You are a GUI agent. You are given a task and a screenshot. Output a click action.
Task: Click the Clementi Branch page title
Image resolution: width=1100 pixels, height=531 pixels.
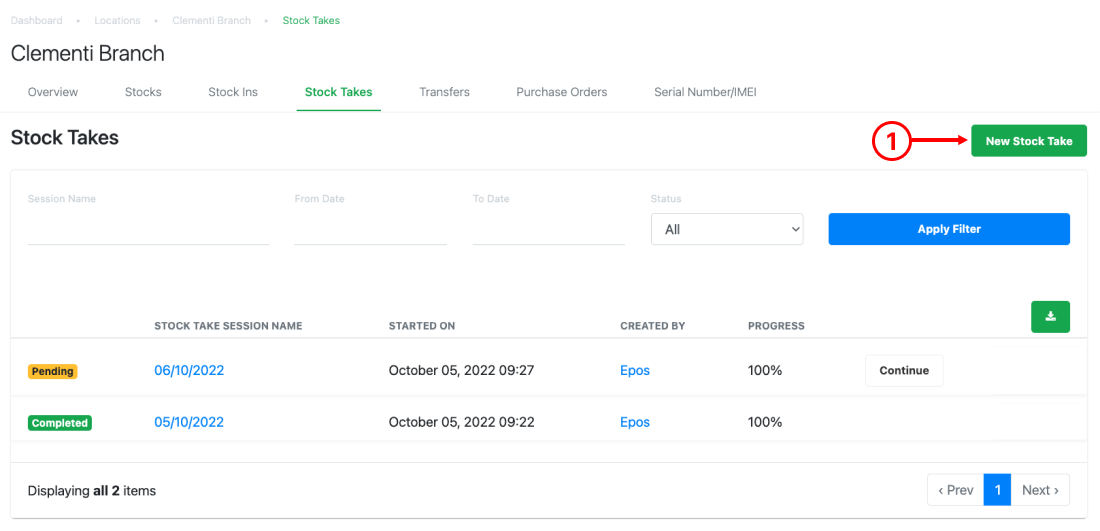click(x=88, y=53)
